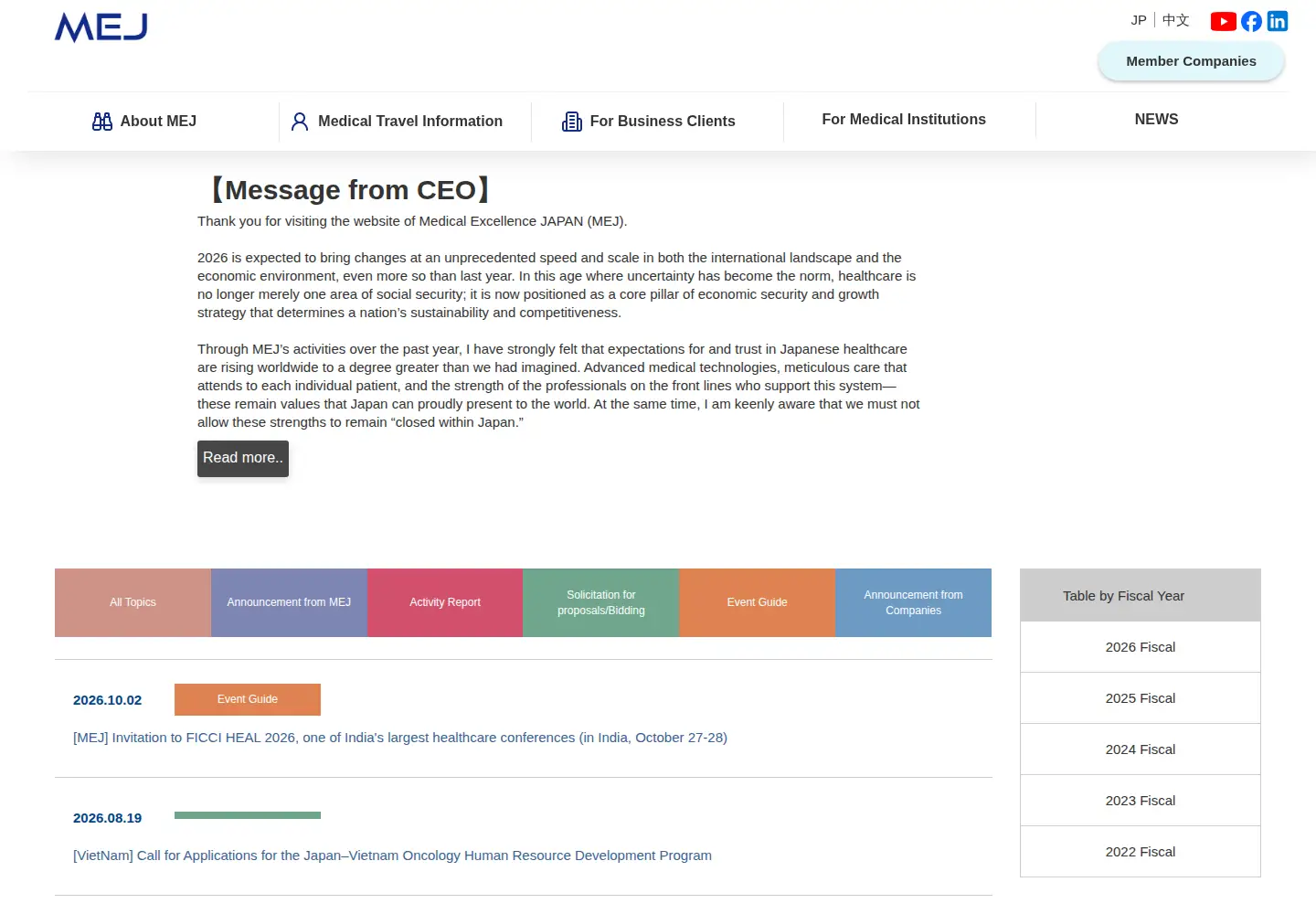
Task: Open the 2025 Fiscal archive
Action: 1141,698
